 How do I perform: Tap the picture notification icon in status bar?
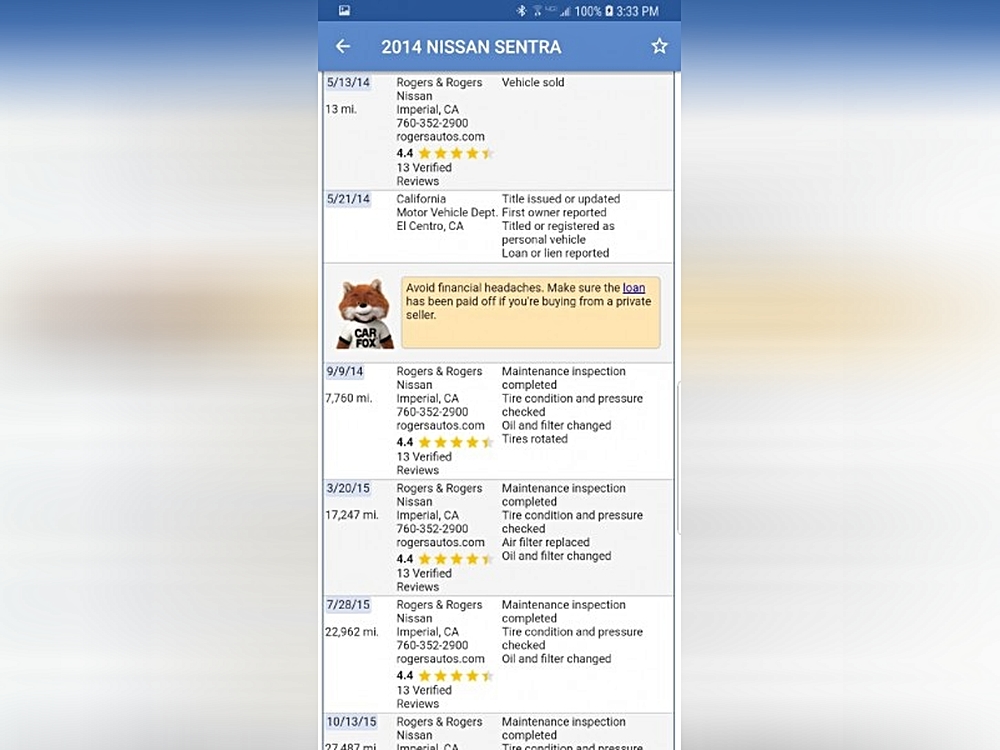(344, 10)
